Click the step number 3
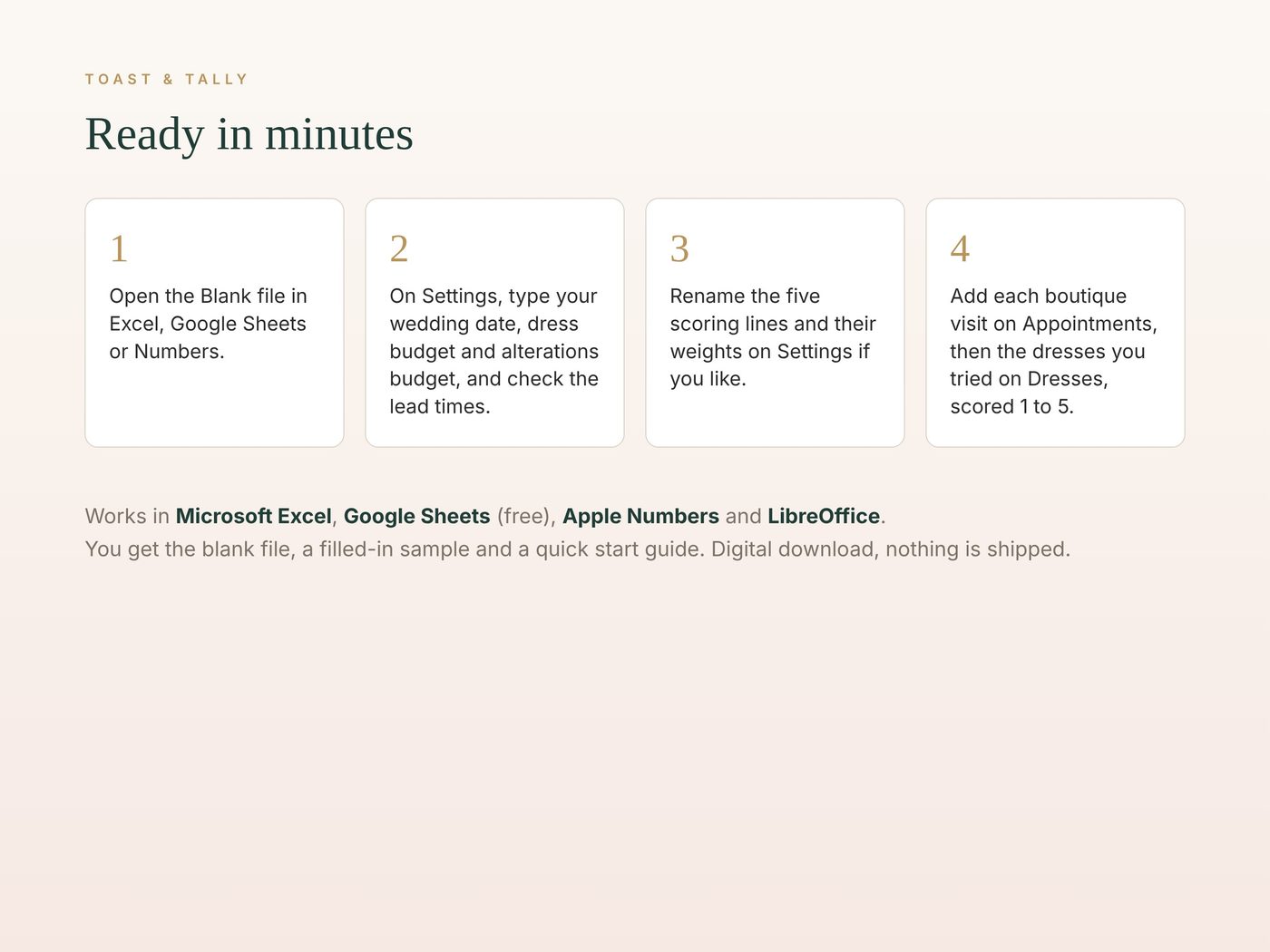1270x952 pixels. point(679,248)
